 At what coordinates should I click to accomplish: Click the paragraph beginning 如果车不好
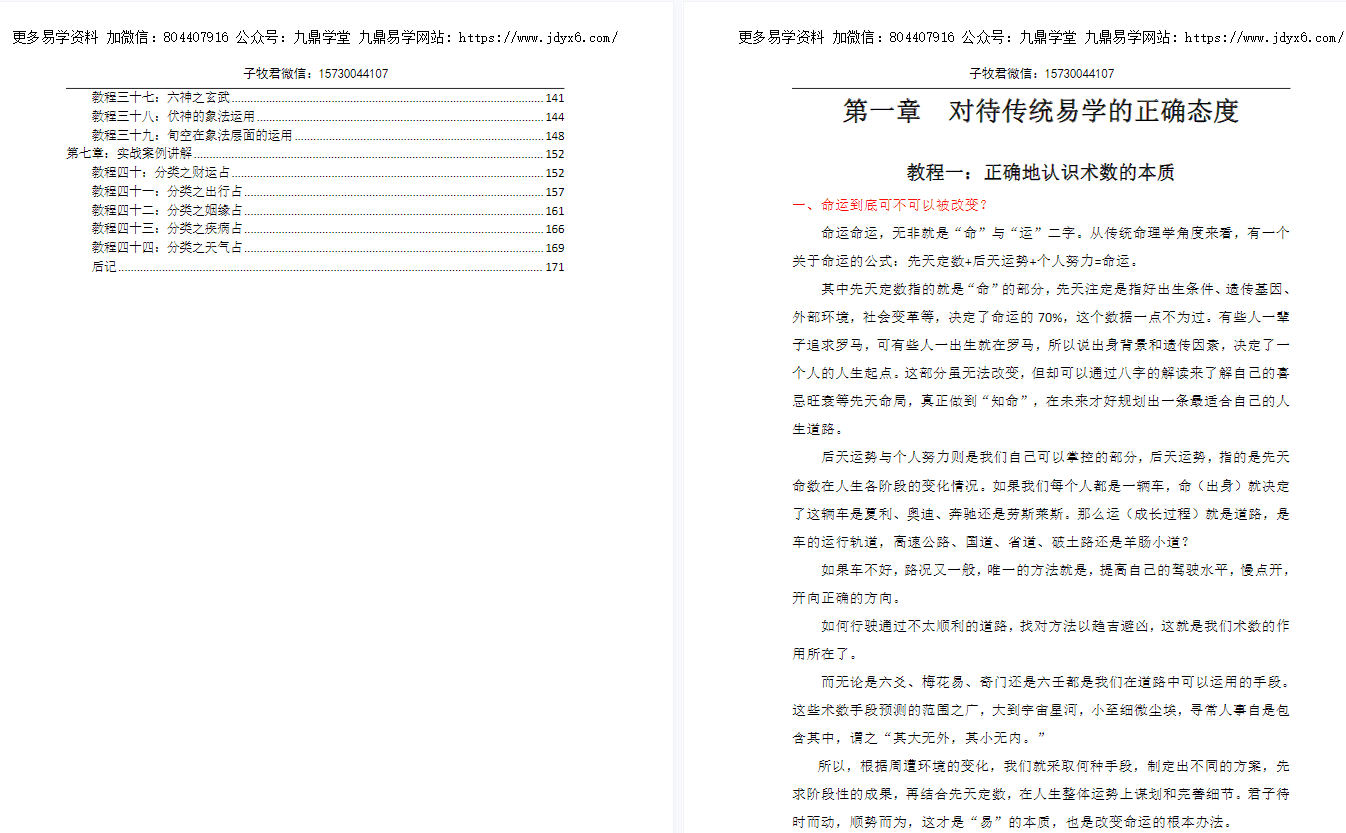pos(1040,570)
